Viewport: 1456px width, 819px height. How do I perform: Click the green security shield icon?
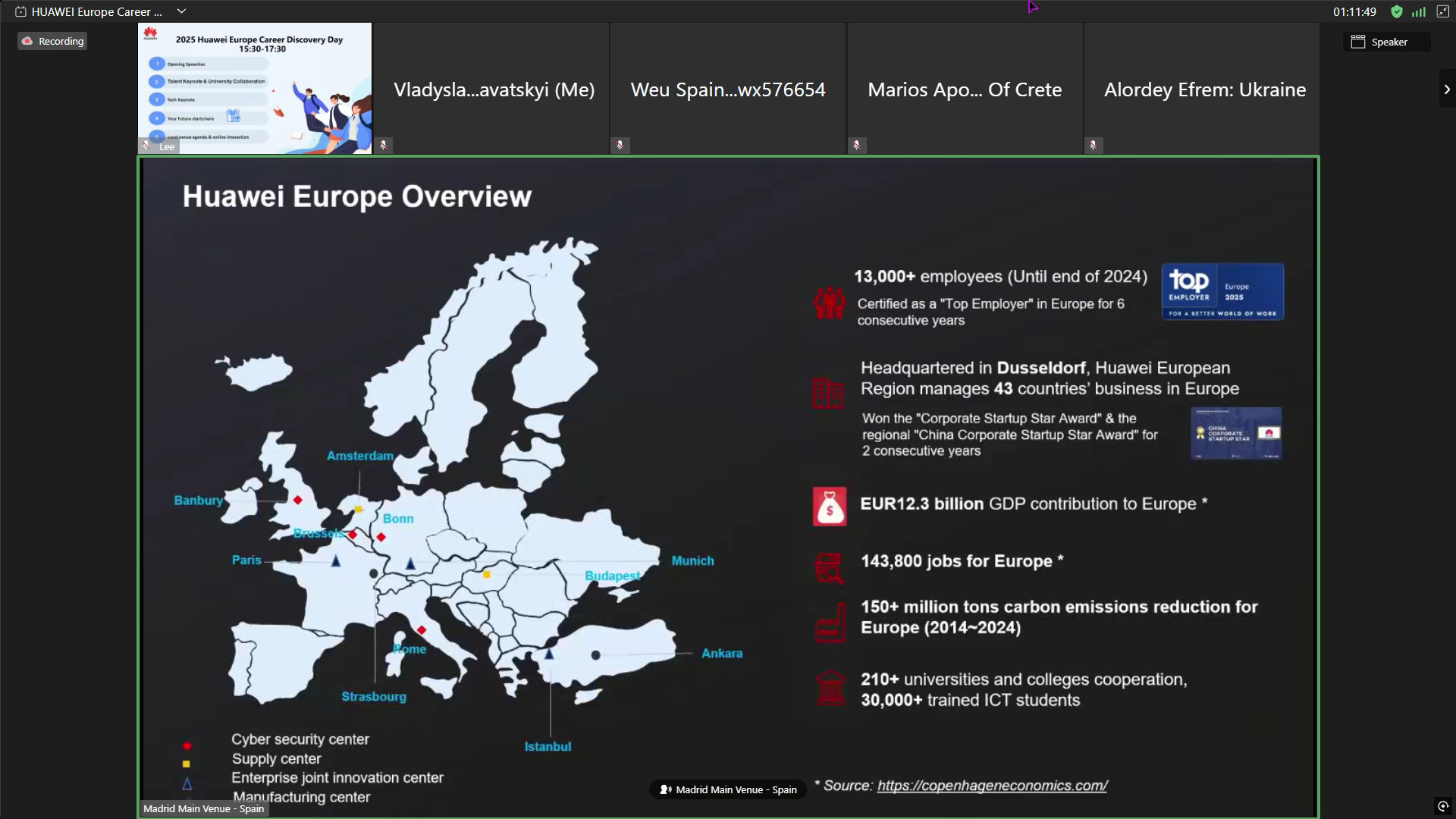[x=1397, y=11]
